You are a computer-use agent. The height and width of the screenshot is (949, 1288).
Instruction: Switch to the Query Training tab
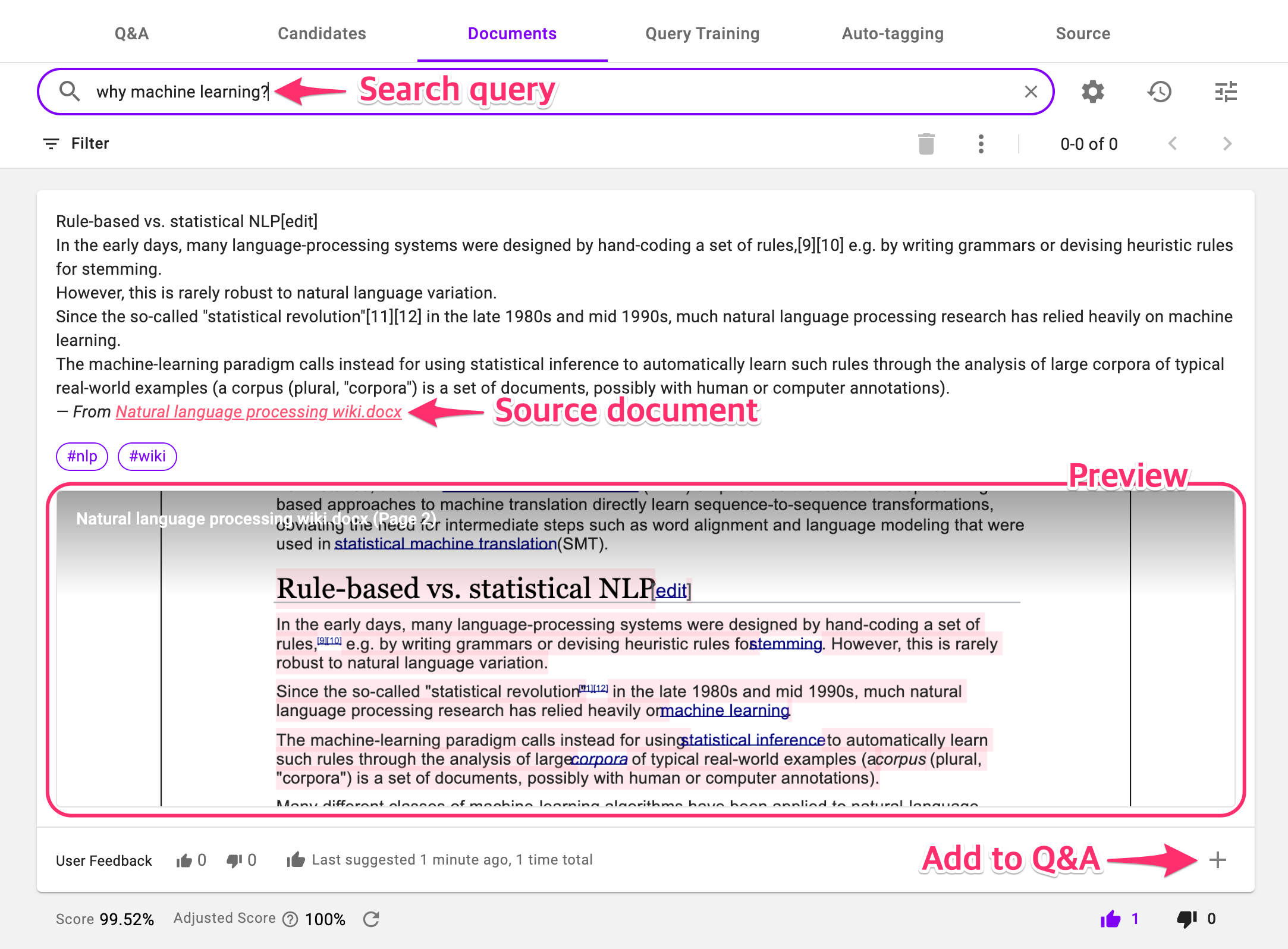(702, 33)
